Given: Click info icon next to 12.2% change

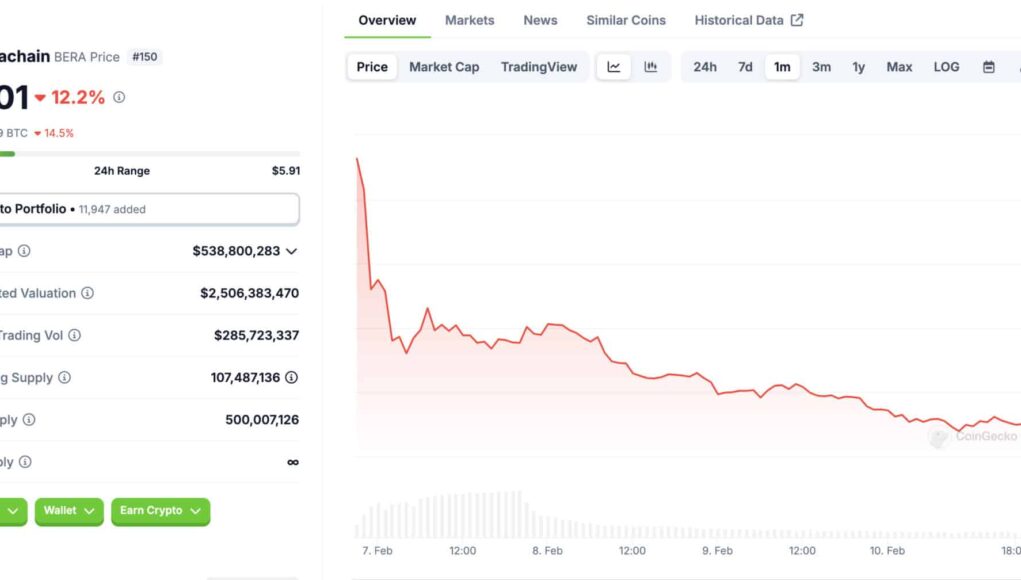Looking at the screenshot, I should tap(119, 97).
